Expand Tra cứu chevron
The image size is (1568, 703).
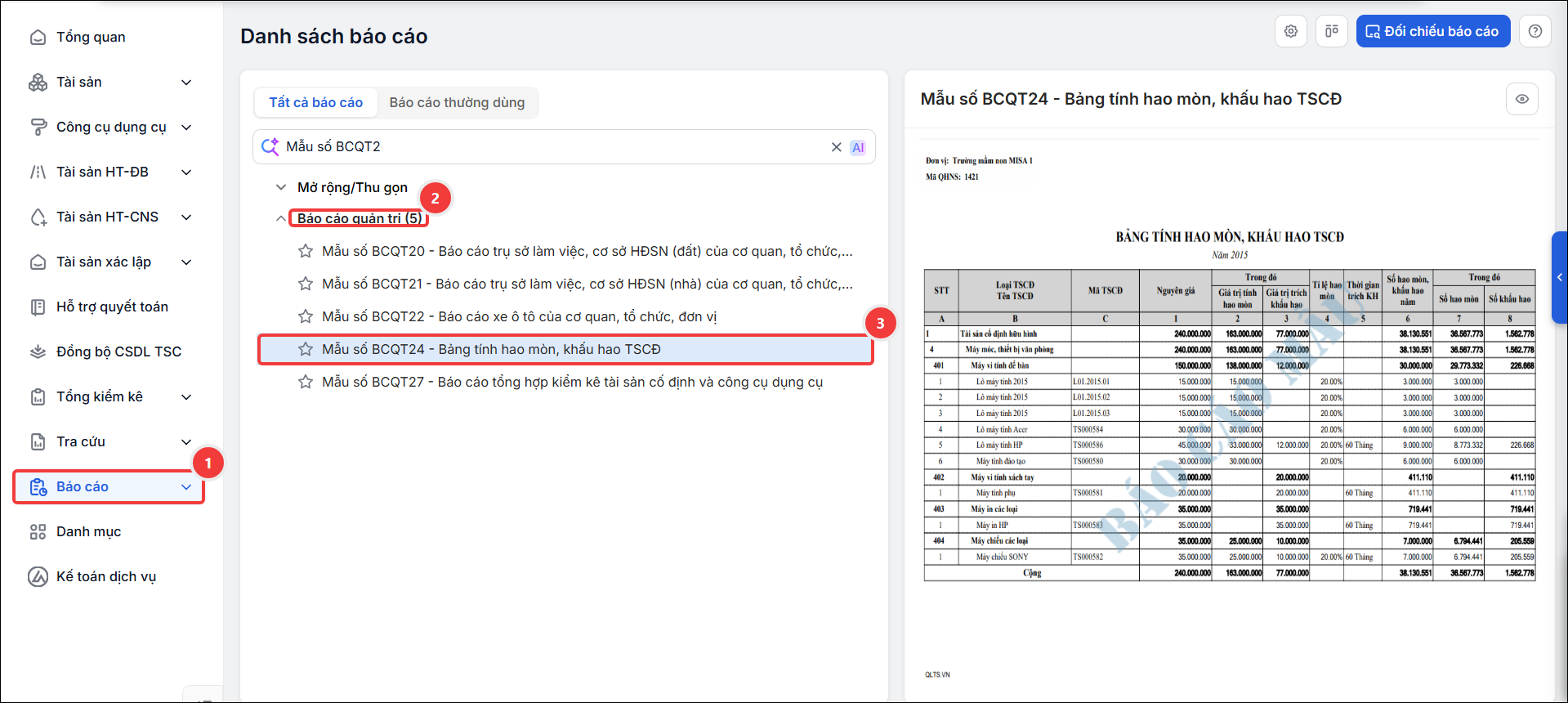pos(186,441)
